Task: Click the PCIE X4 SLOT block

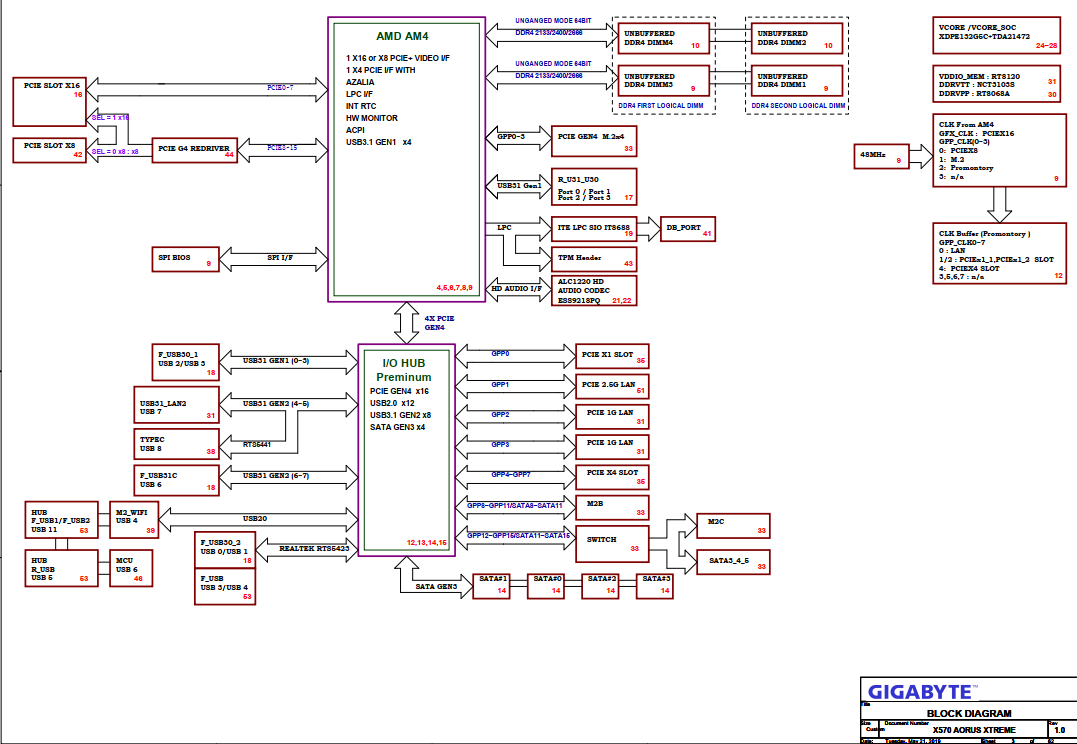Action: click(x=612, y=477)
